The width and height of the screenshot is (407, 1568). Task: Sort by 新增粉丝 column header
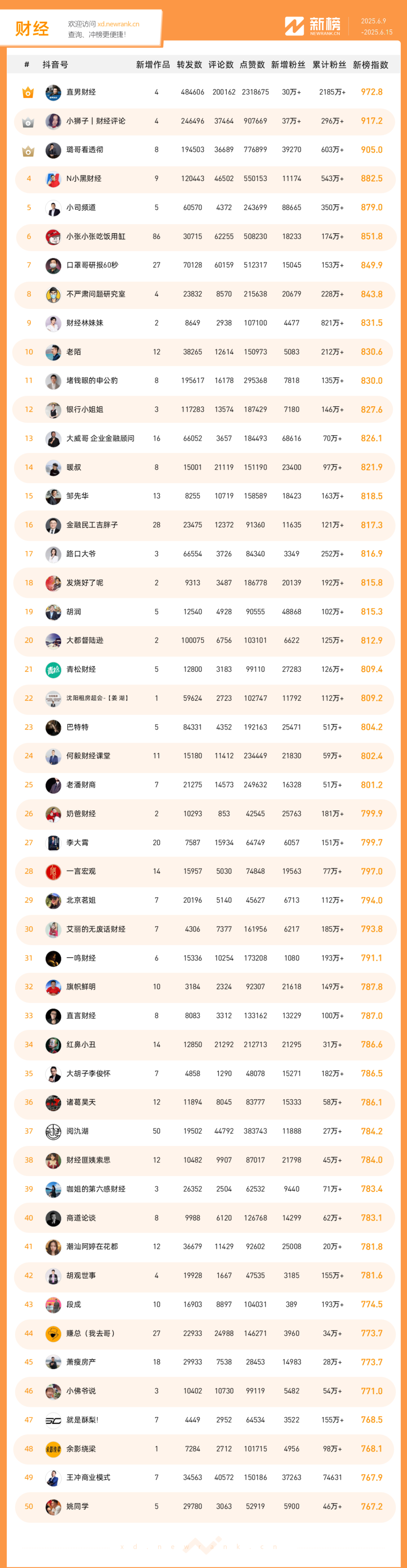pyautogui.click(x=288, y=65)
